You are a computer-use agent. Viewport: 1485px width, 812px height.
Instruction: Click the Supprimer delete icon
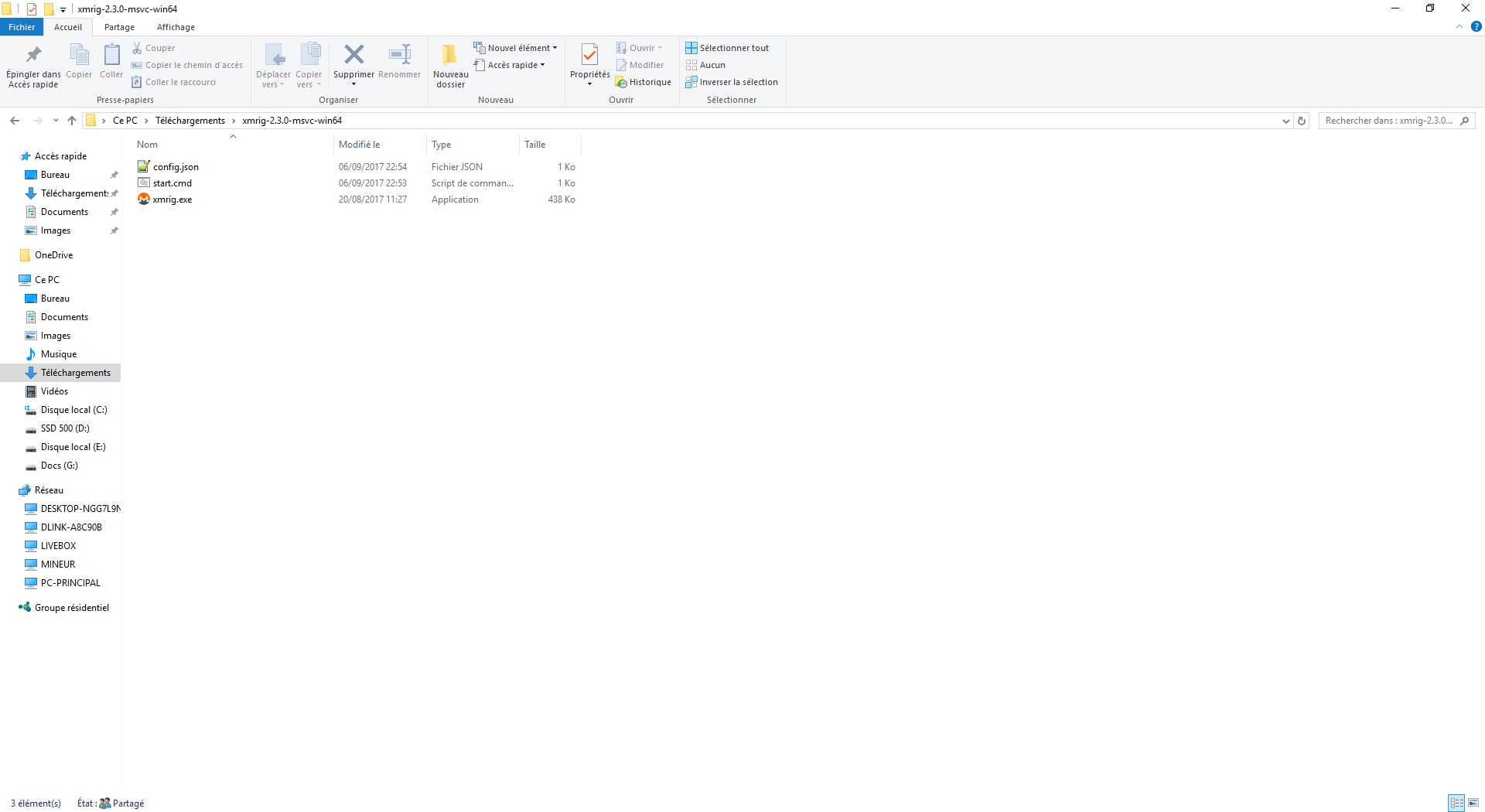[353, 55]
